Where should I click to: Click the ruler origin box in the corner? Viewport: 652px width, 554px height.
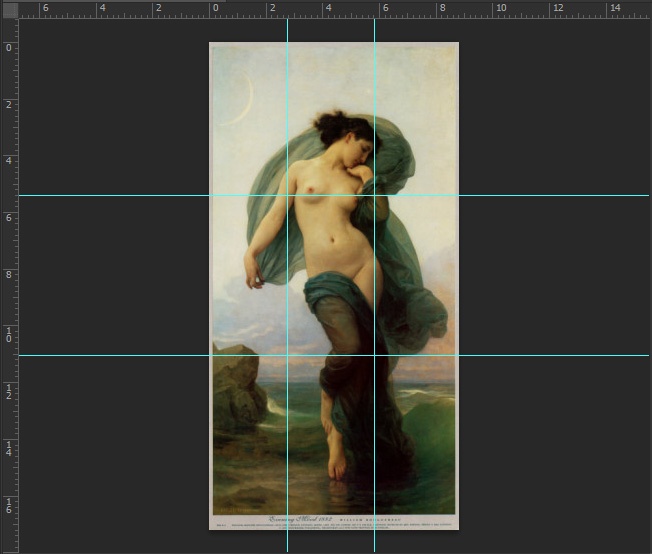click(x=10, y=10)
